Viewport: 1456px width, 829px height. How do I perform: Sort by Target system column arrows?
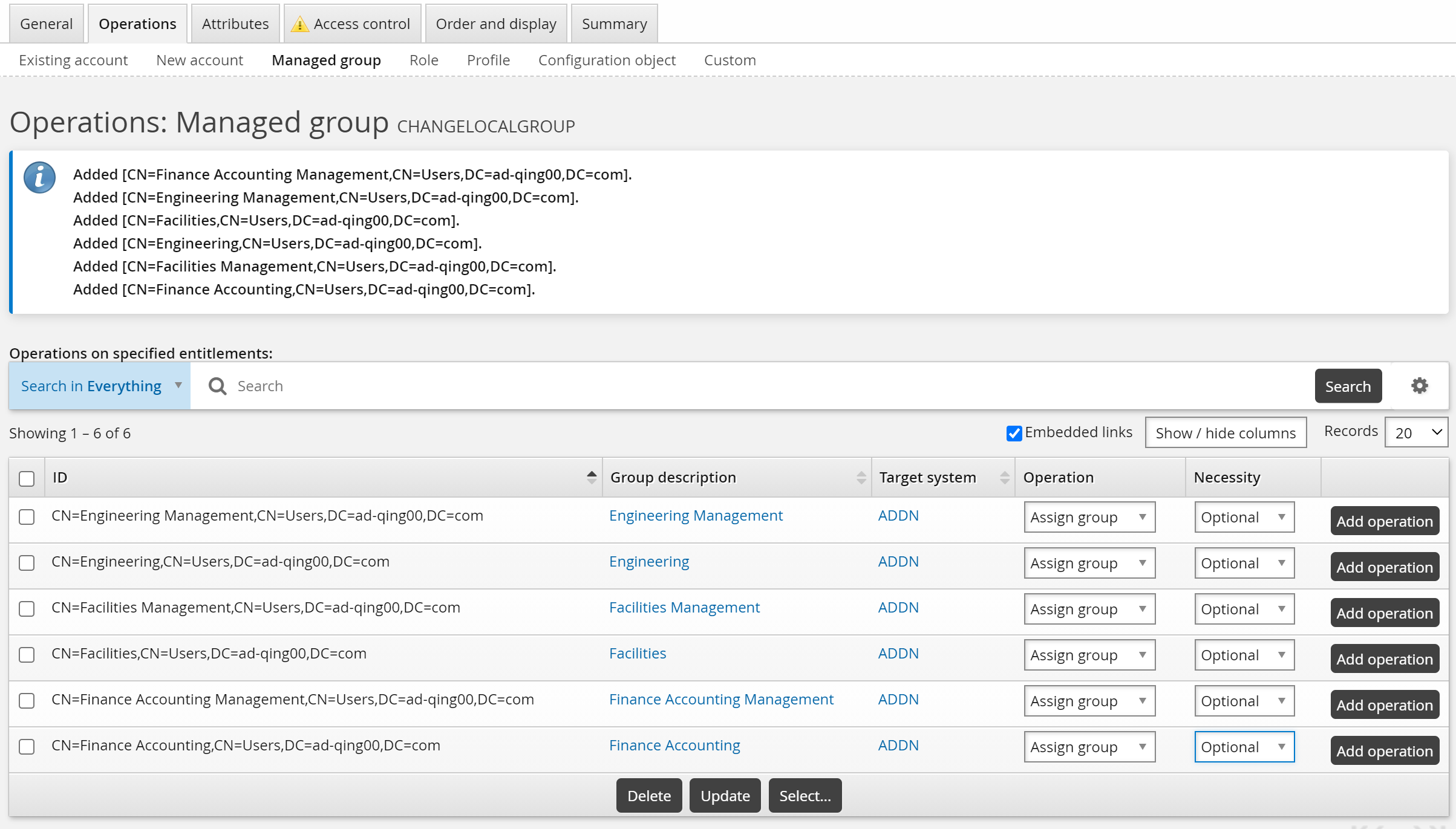tap(1004, 478)
